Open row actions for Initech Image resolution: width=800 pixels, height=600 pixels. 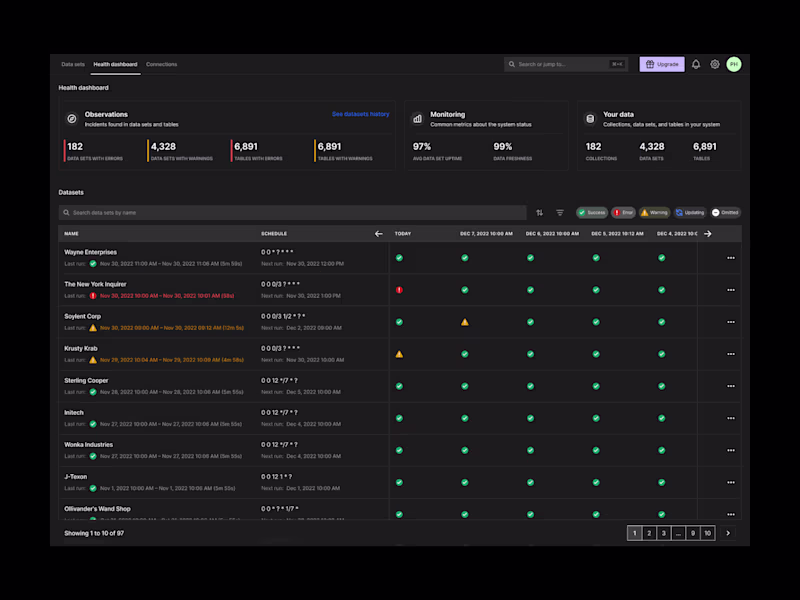(731, 418)
